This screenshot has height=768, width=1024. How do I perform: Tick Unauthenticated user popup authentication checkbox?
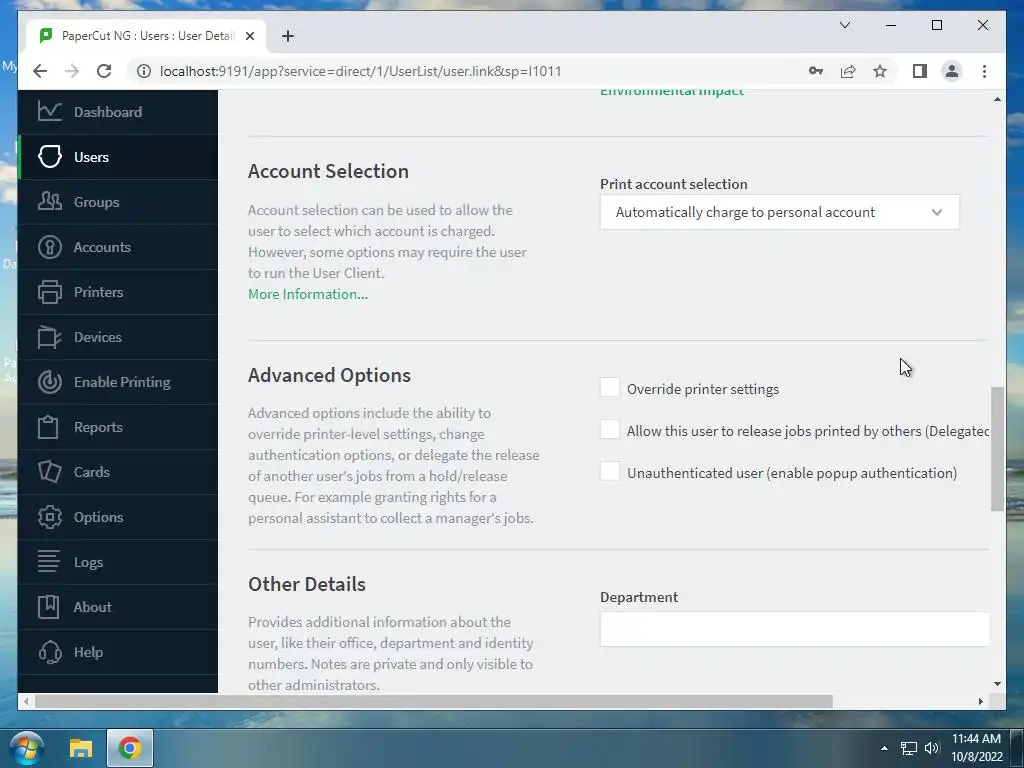tap(610, 472)
